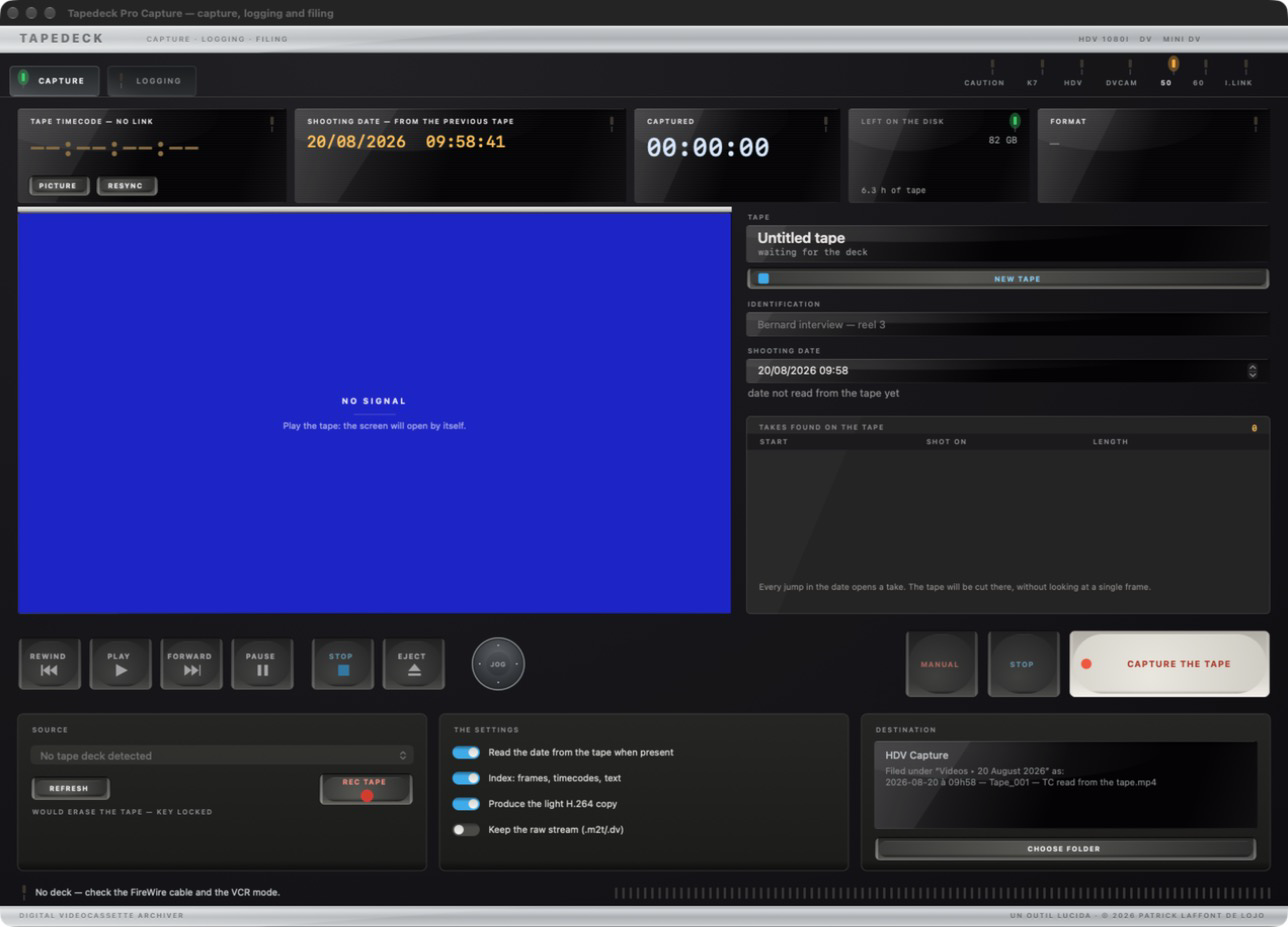This screenshot has height=927, width=1288.
Task: Click the 'Length' column header
Action: pyautogui.click(x=1110, y=442)
